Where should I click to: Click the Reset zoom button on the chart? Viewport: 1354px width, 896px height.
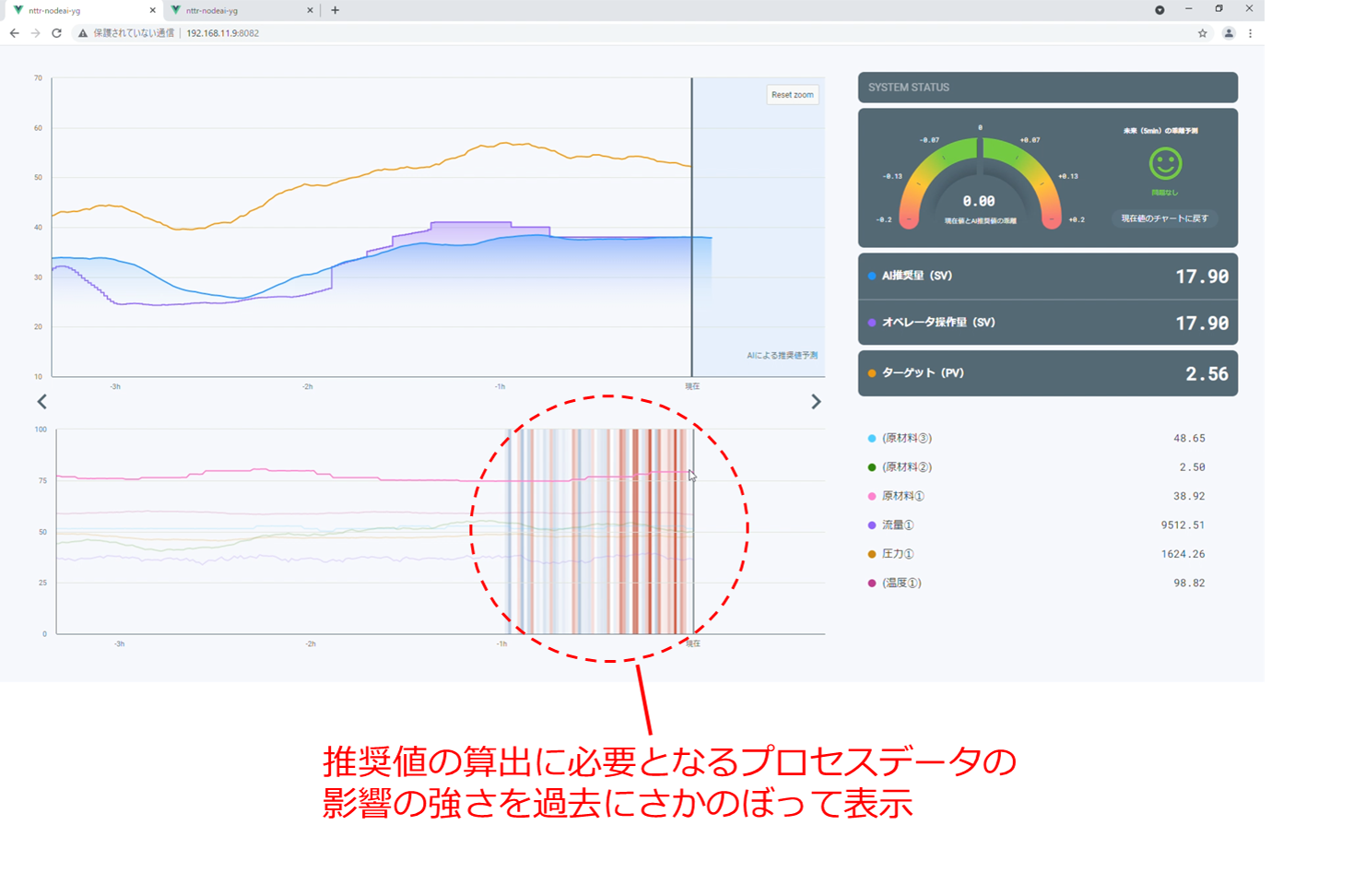[x=793, y=95]
